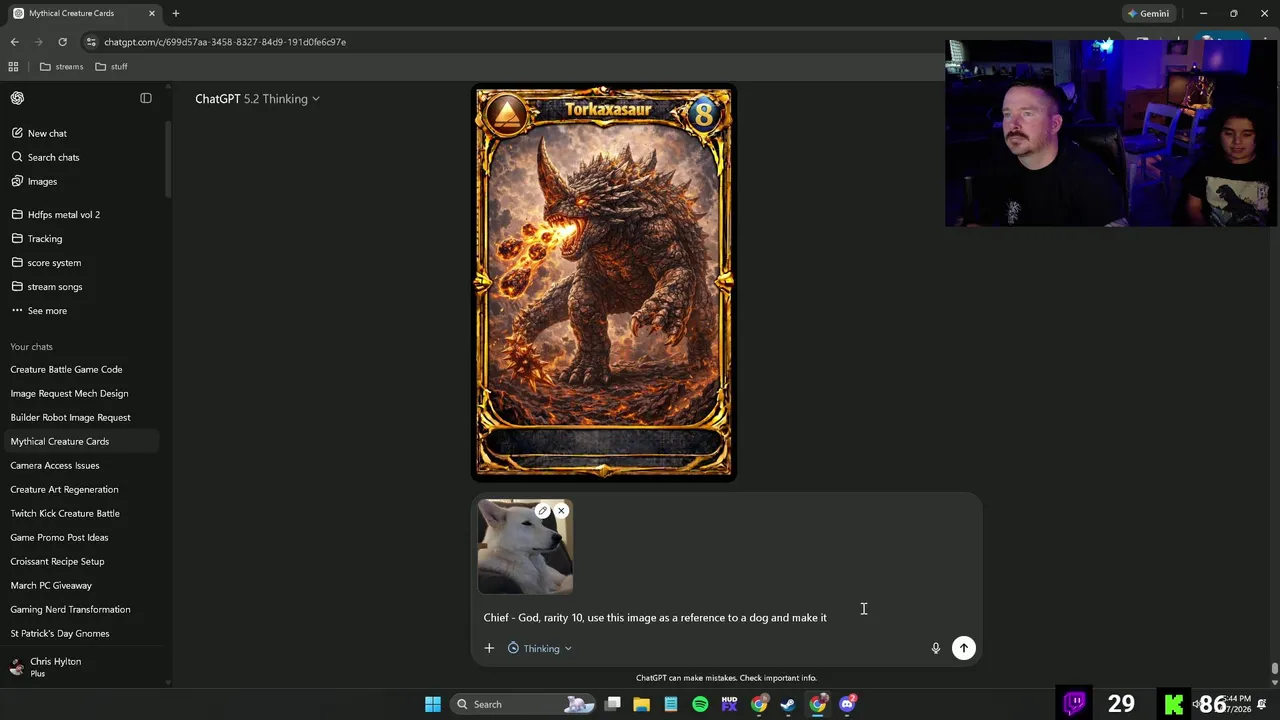The width and height of the screenshot is (1280, 720).
Task: Open Croissant Recipe Setup chat
Action: point(57,561)
